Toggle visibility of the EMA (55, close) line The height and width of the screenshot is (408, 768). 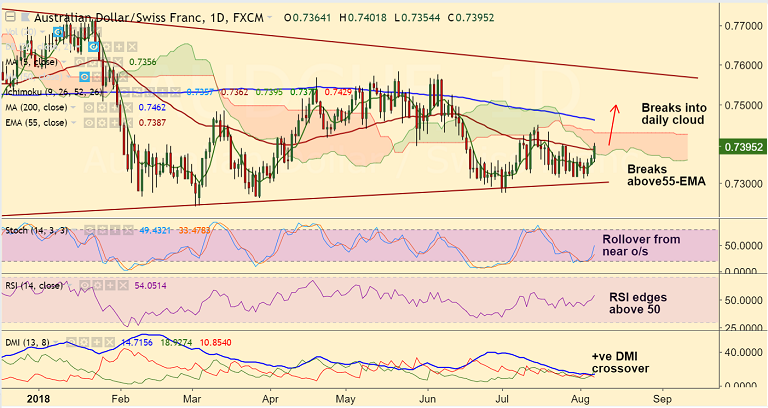(89, 122)
